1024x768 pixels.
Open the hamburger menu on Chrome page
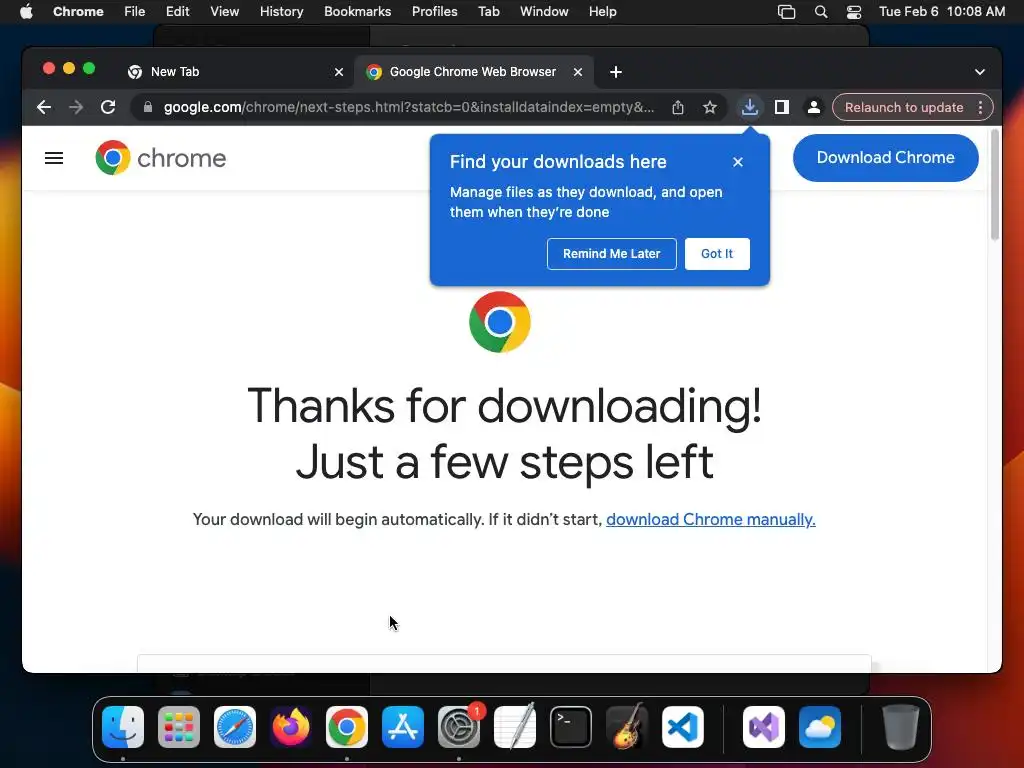pyautogui.click(x=54, y=158)
